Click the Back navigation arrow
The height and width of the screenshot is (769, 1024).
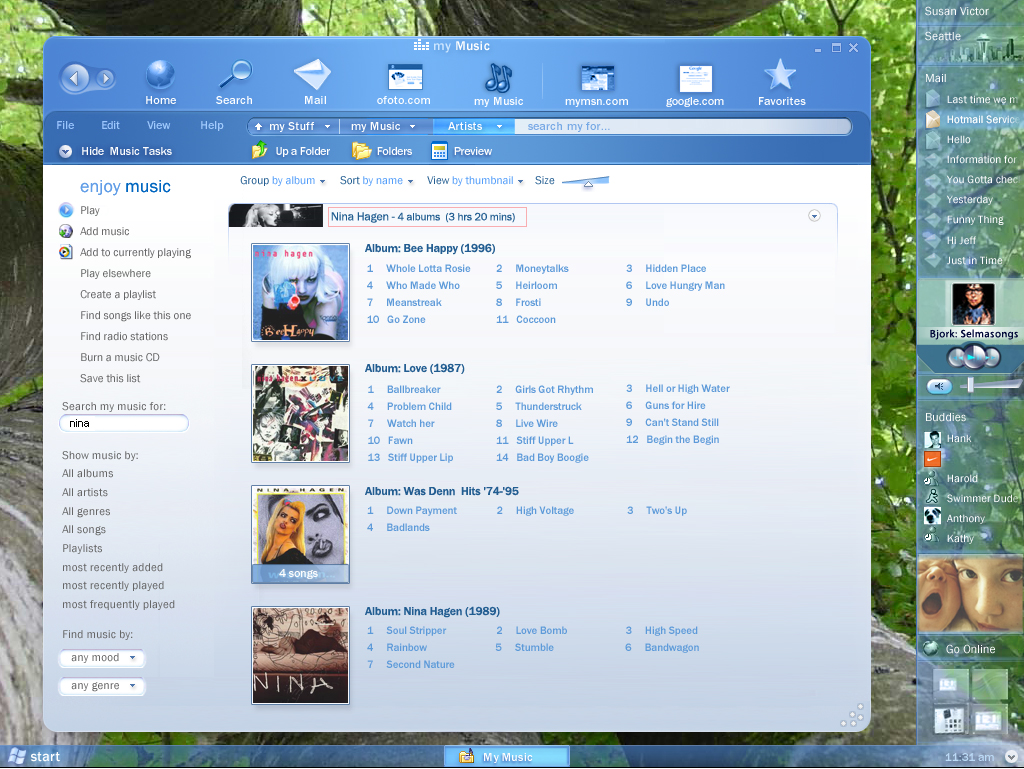pyautogui.click(x=74, y=78)
